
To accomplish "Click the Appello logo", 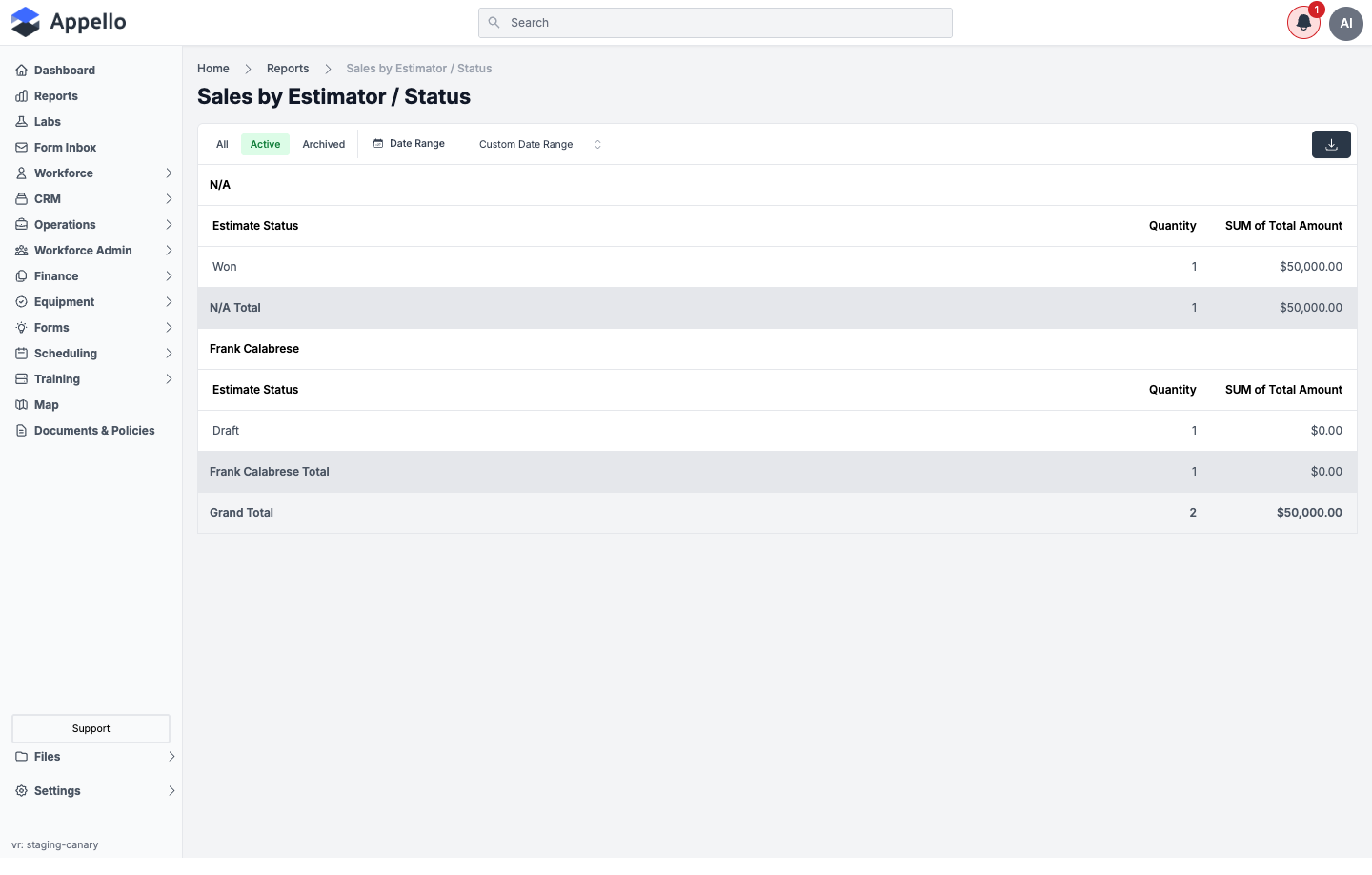I will point(69,22).
